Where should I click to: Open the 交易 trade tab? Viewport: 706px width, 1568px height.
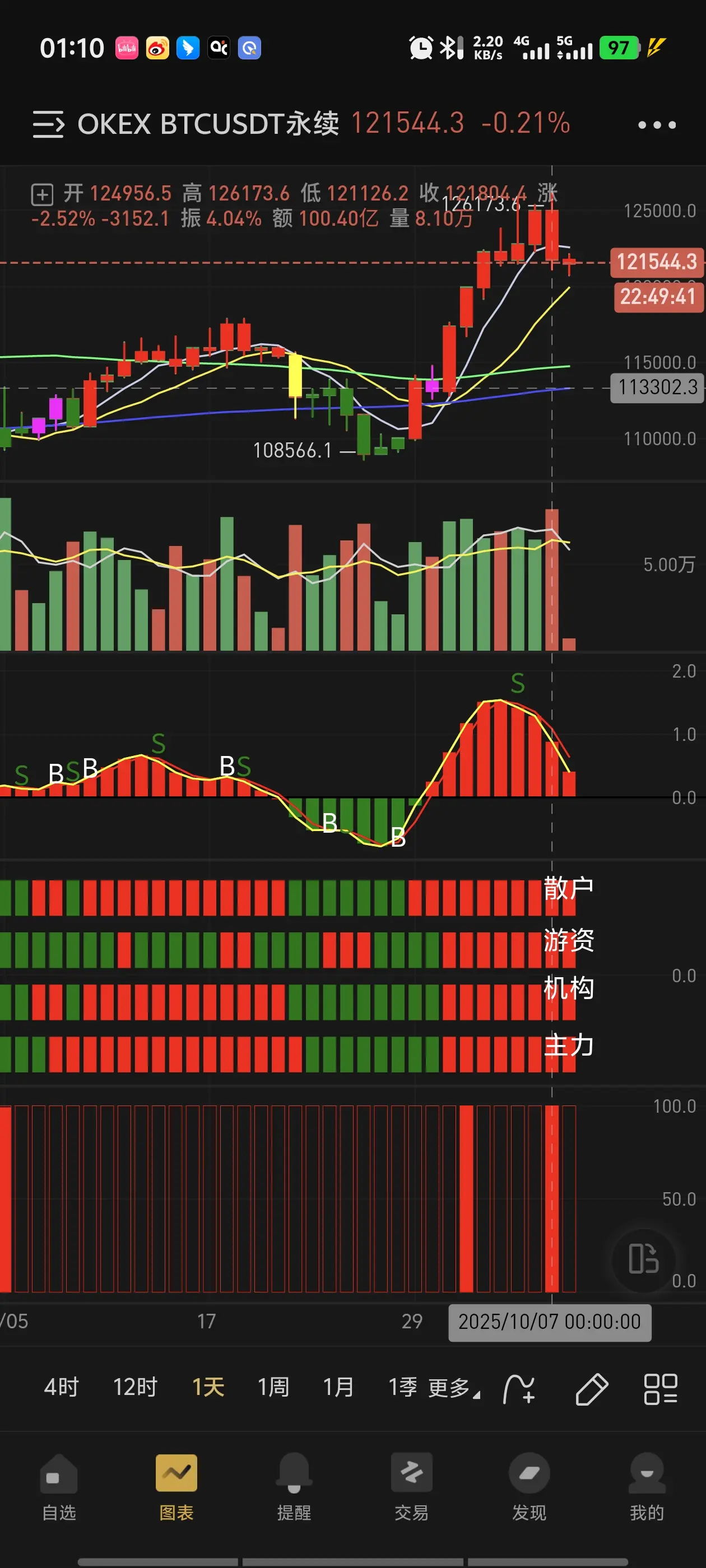coord(412,1487)
